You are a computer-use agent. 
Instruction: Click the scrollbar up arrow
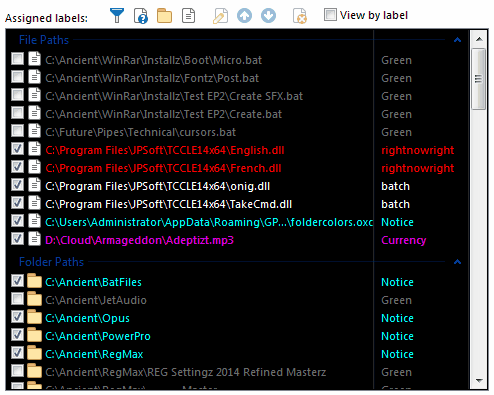point(479,39)
